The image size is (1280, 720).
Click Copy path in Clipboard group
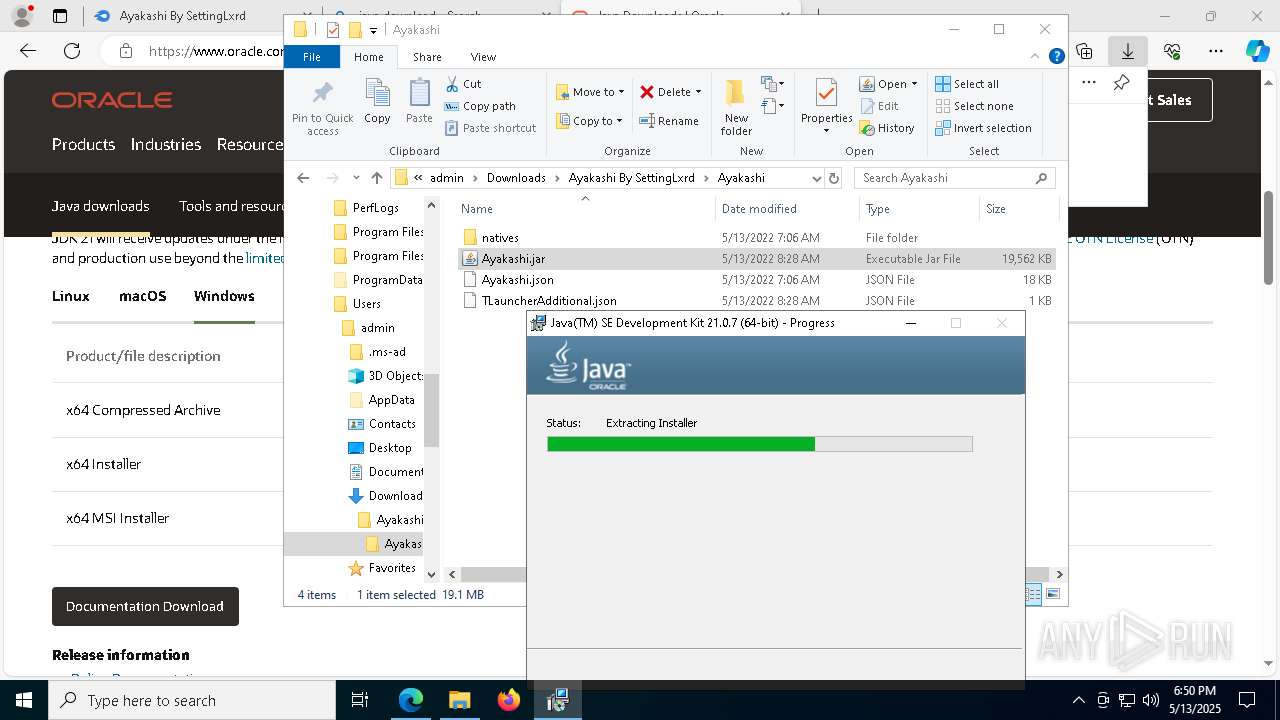click(480, 106)
